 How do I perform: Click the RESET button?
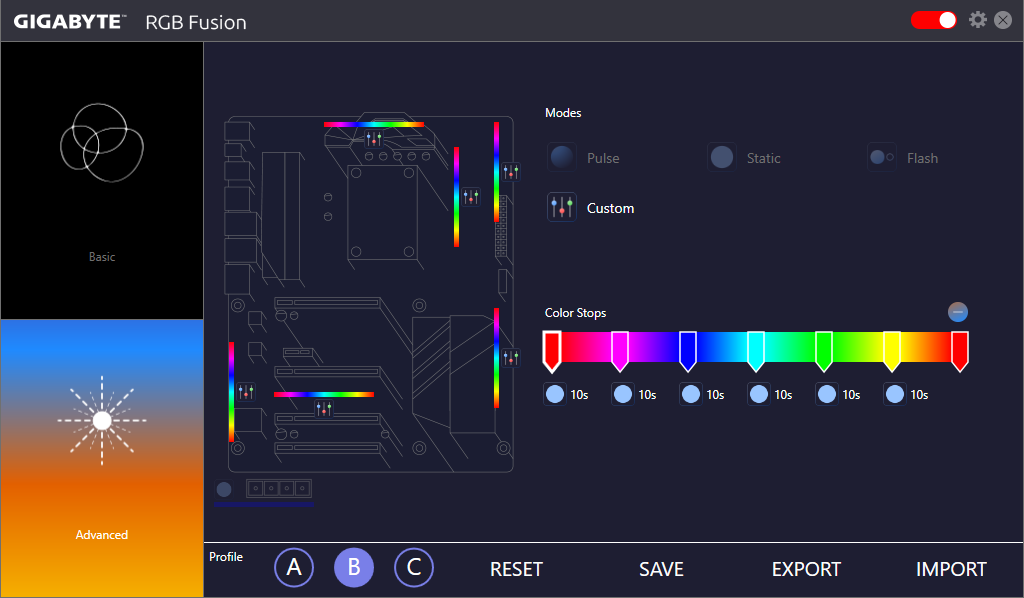click(517, 569)
